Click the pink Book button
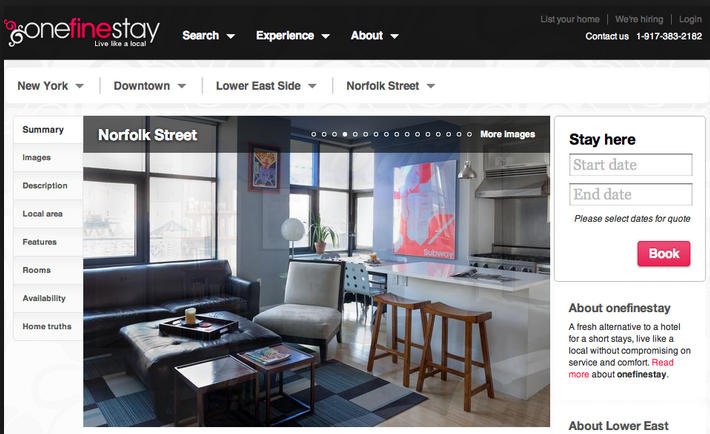Viewport: 710px width, 434px height. pyautogui.click(x=664, y=254)
